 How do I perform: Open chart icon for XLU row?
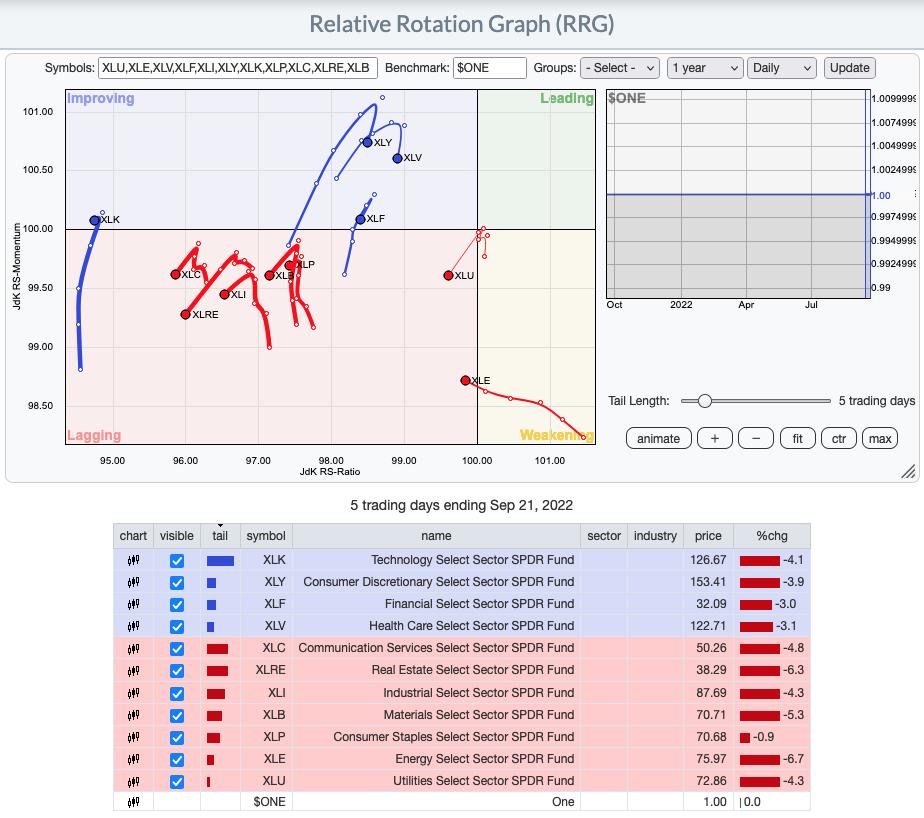pyautogui.click(x=134, y=781)
